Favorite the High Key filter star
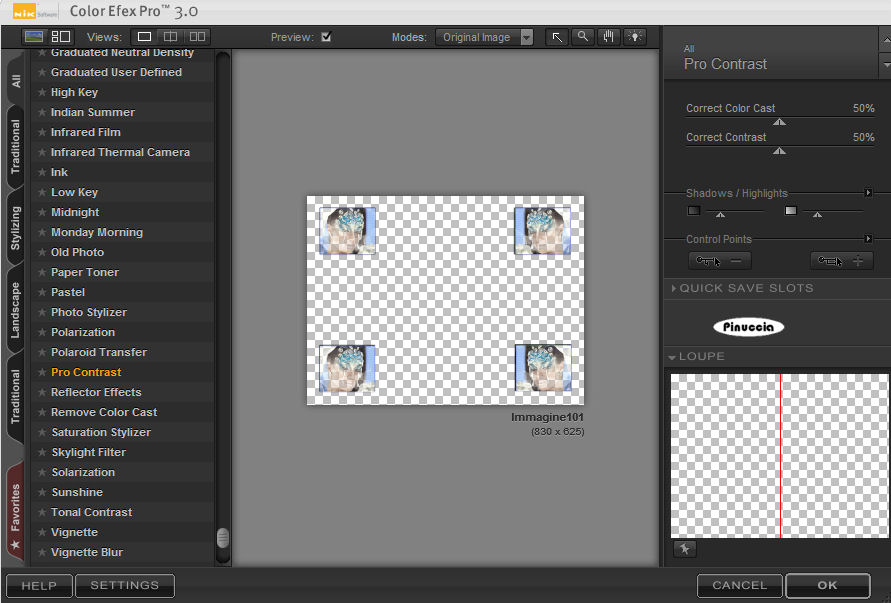 tap(41, 92)
